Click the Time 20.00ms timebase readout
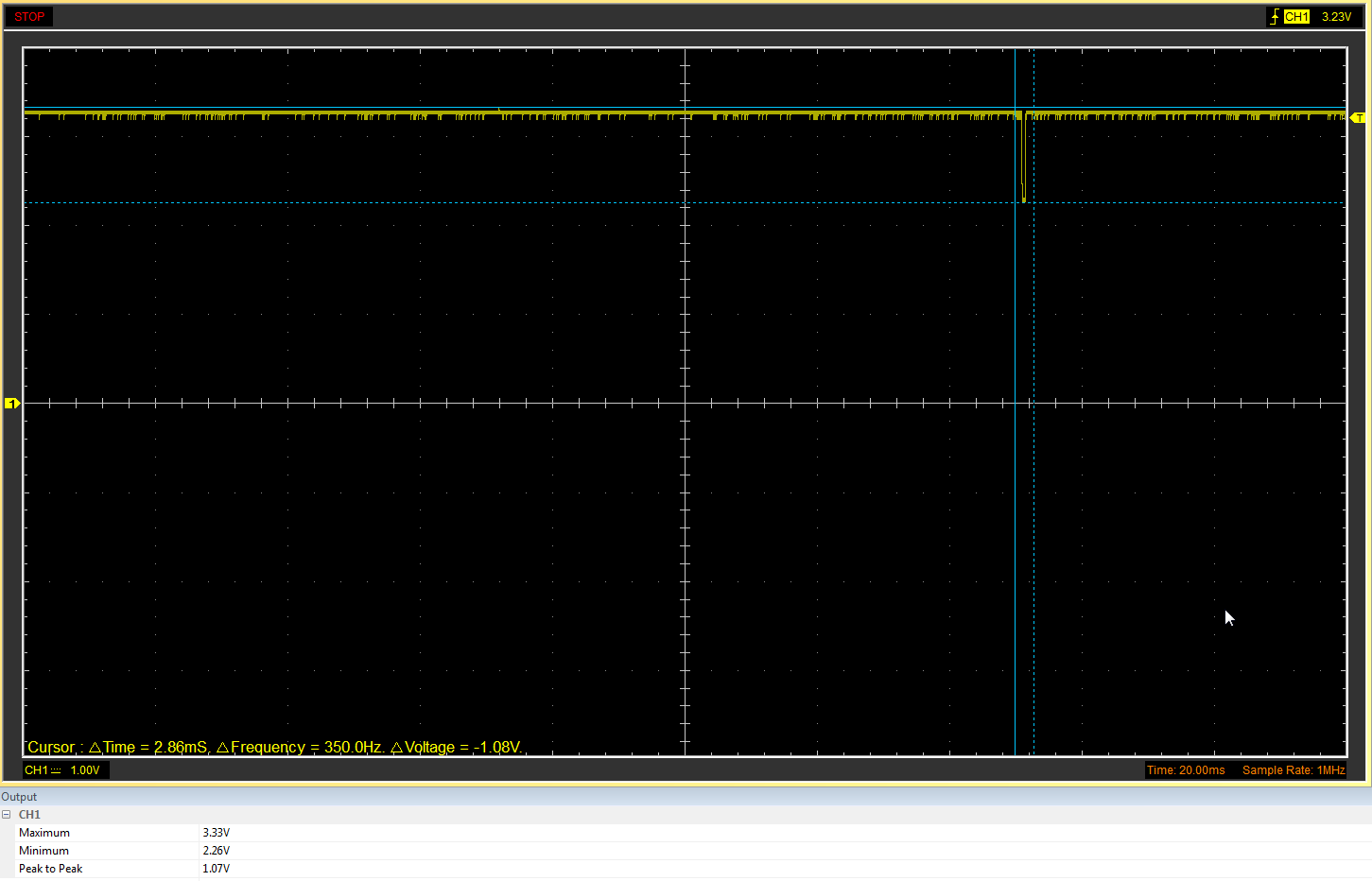The image size is (1372, 881). 1186,770
